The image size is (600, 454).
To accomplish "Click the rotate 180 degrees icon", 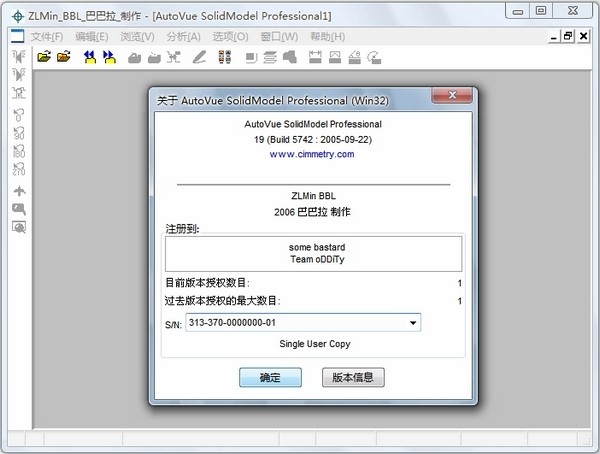I will [19, 151].
